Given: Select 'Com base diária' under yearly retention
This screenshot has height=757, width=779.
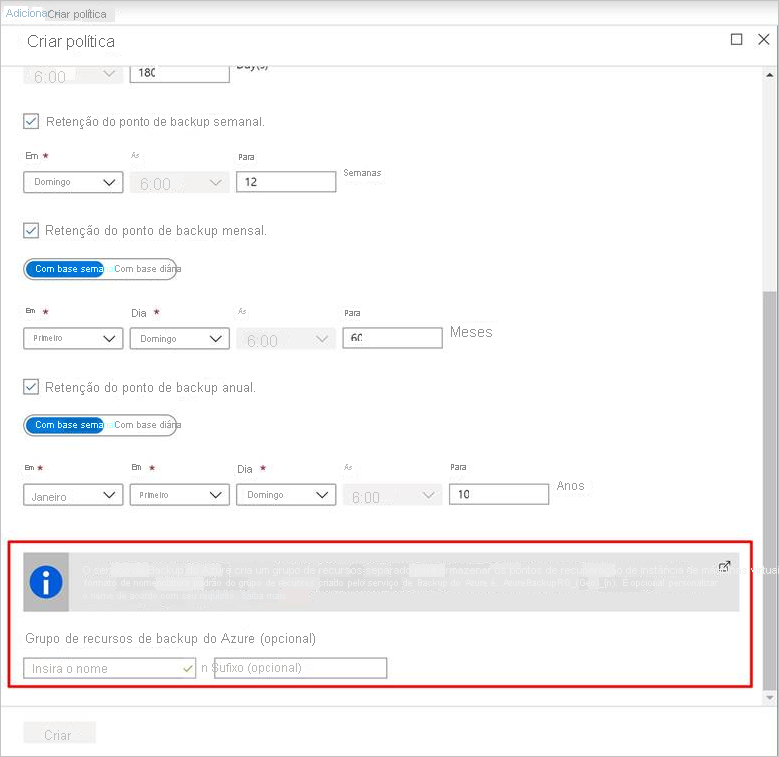Looking at the screenshot, I should point(146,425).
